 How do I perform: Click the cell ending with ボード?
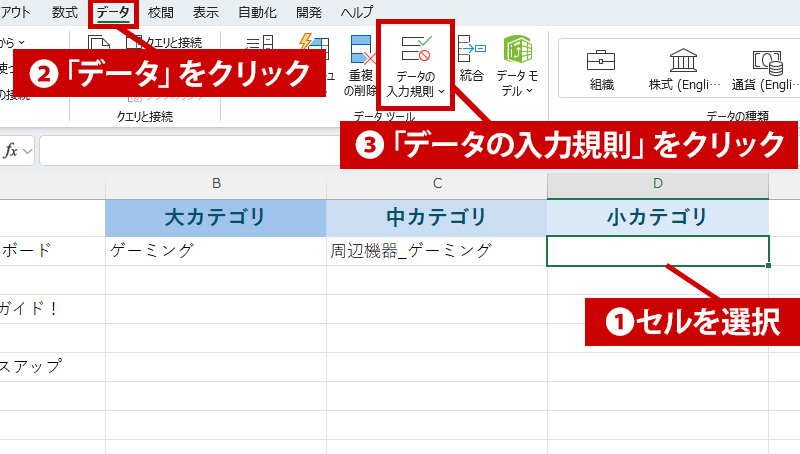pyautogui.click(x=53, y=251)
